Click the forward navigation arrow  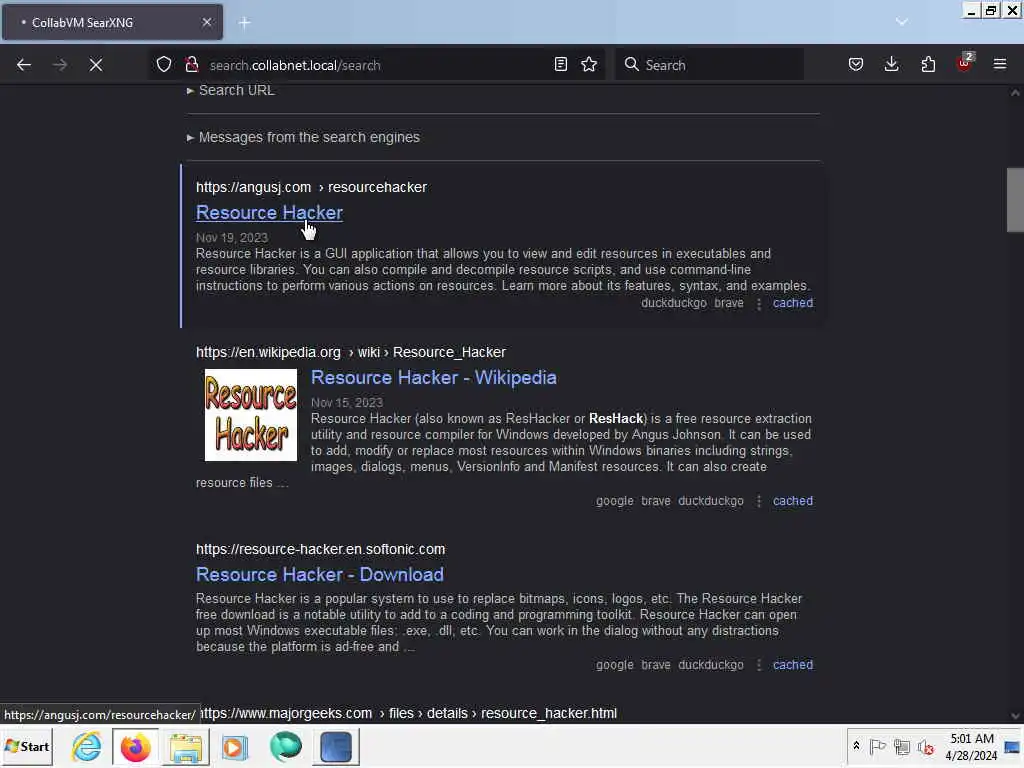60,65
